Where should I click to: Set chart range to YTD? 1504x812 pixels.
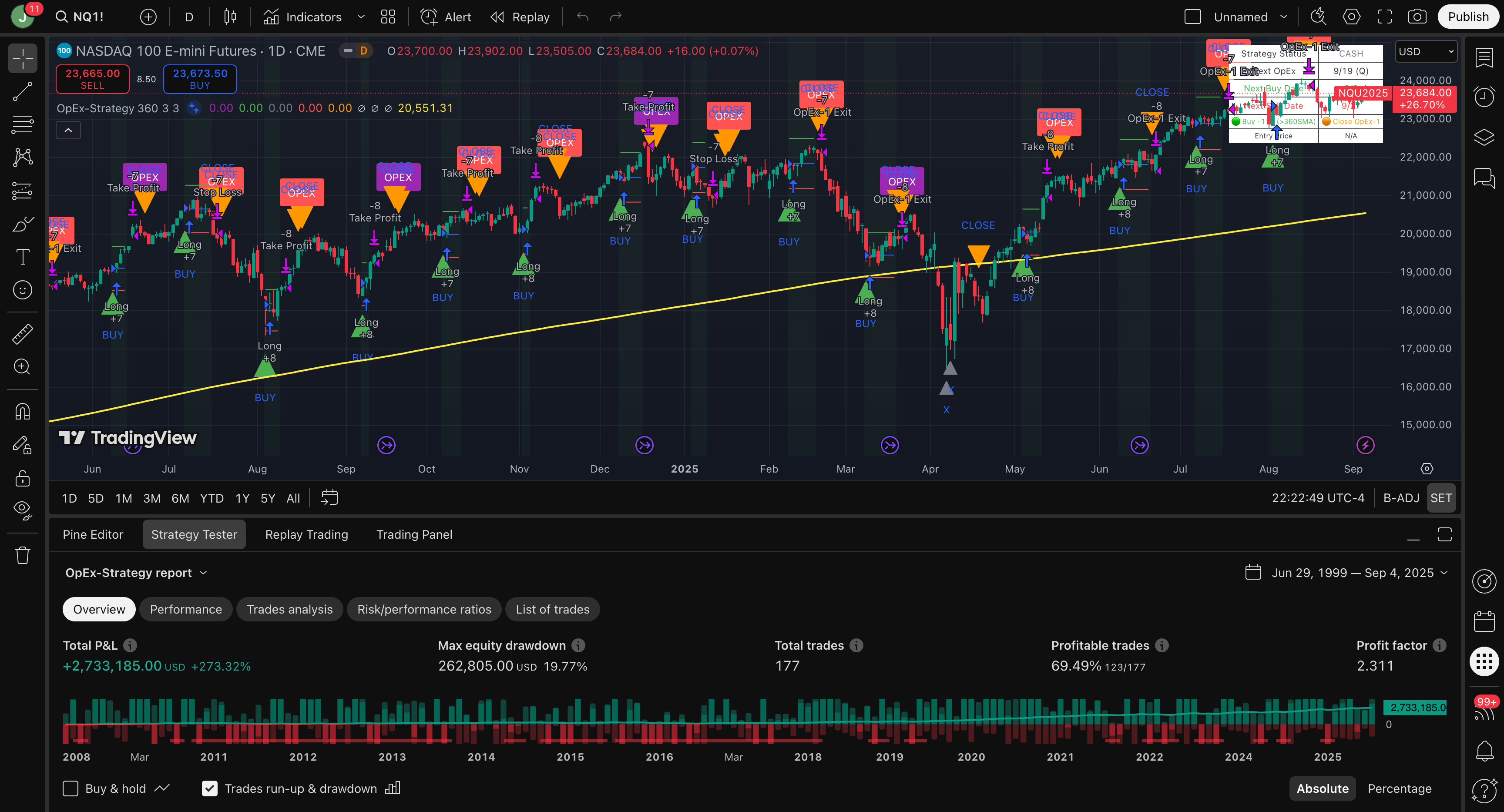[211, 498]
